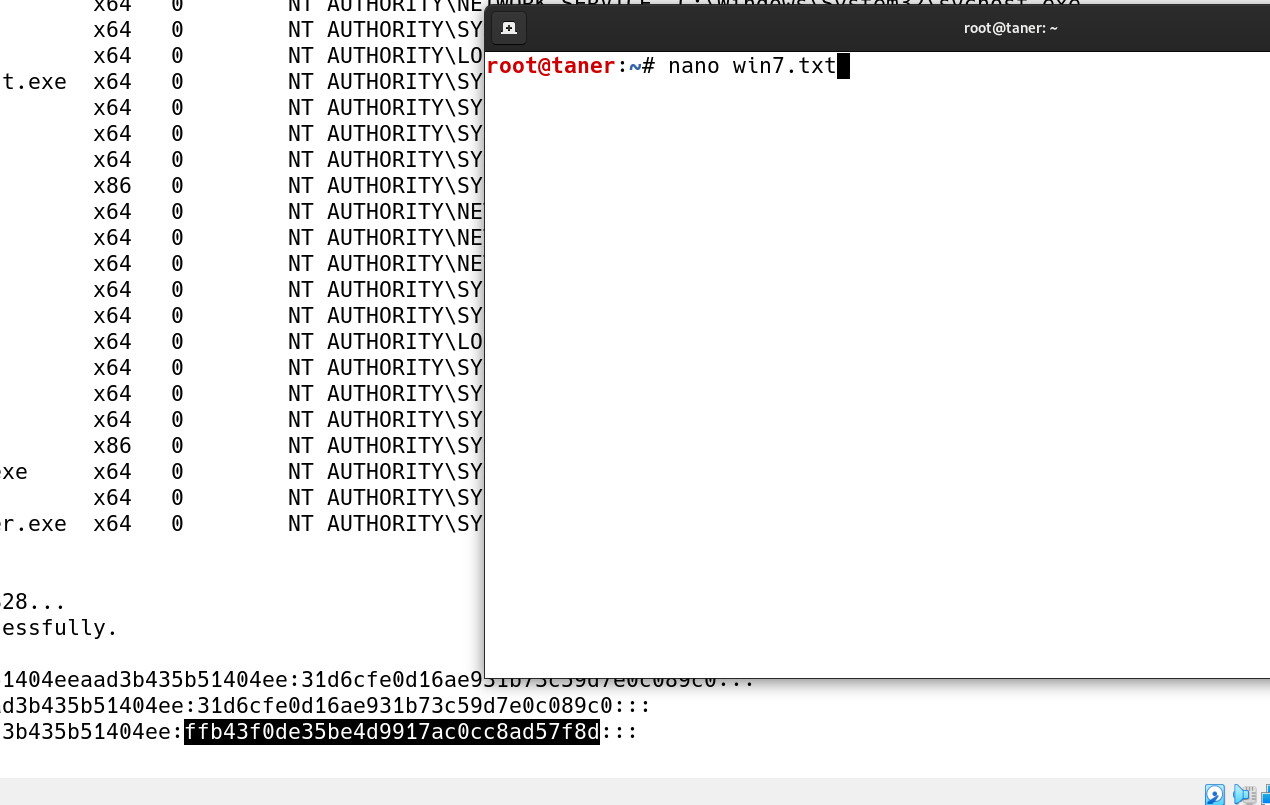Click the VirtualBox hard disk status icon
This screenshot has height=805, width=1270.
[x=1215, y=795]
